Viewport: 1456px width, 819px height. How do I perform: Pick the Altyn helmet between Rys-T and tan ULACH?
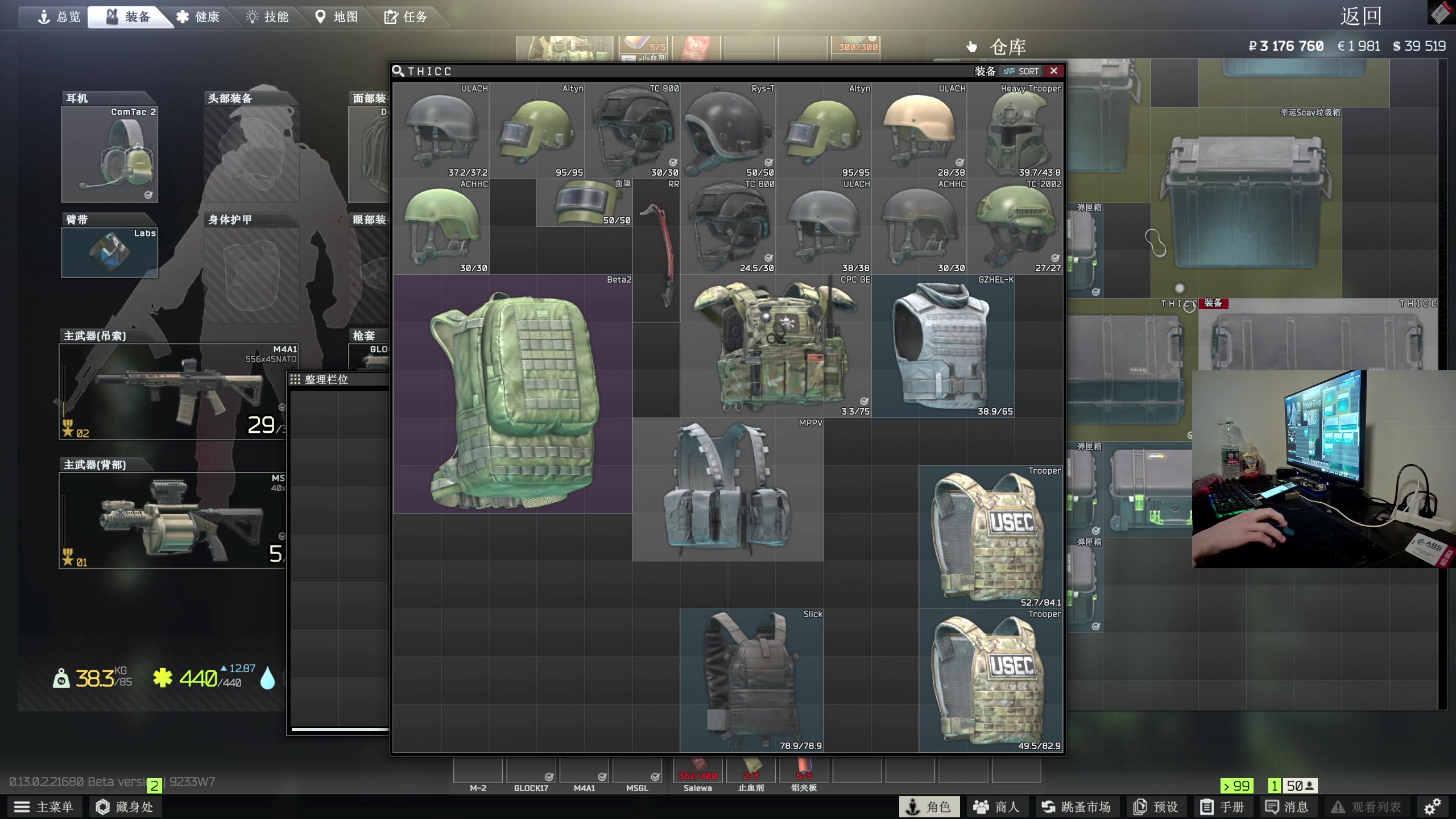pyautogui.click(x=824, y=131)
